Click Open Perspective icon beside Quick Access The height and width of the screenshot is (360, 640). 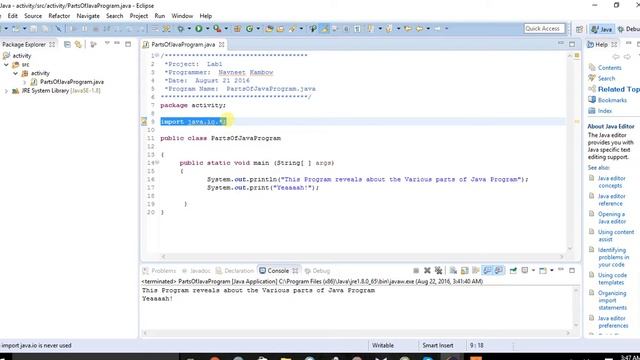(x=579, y=29)
